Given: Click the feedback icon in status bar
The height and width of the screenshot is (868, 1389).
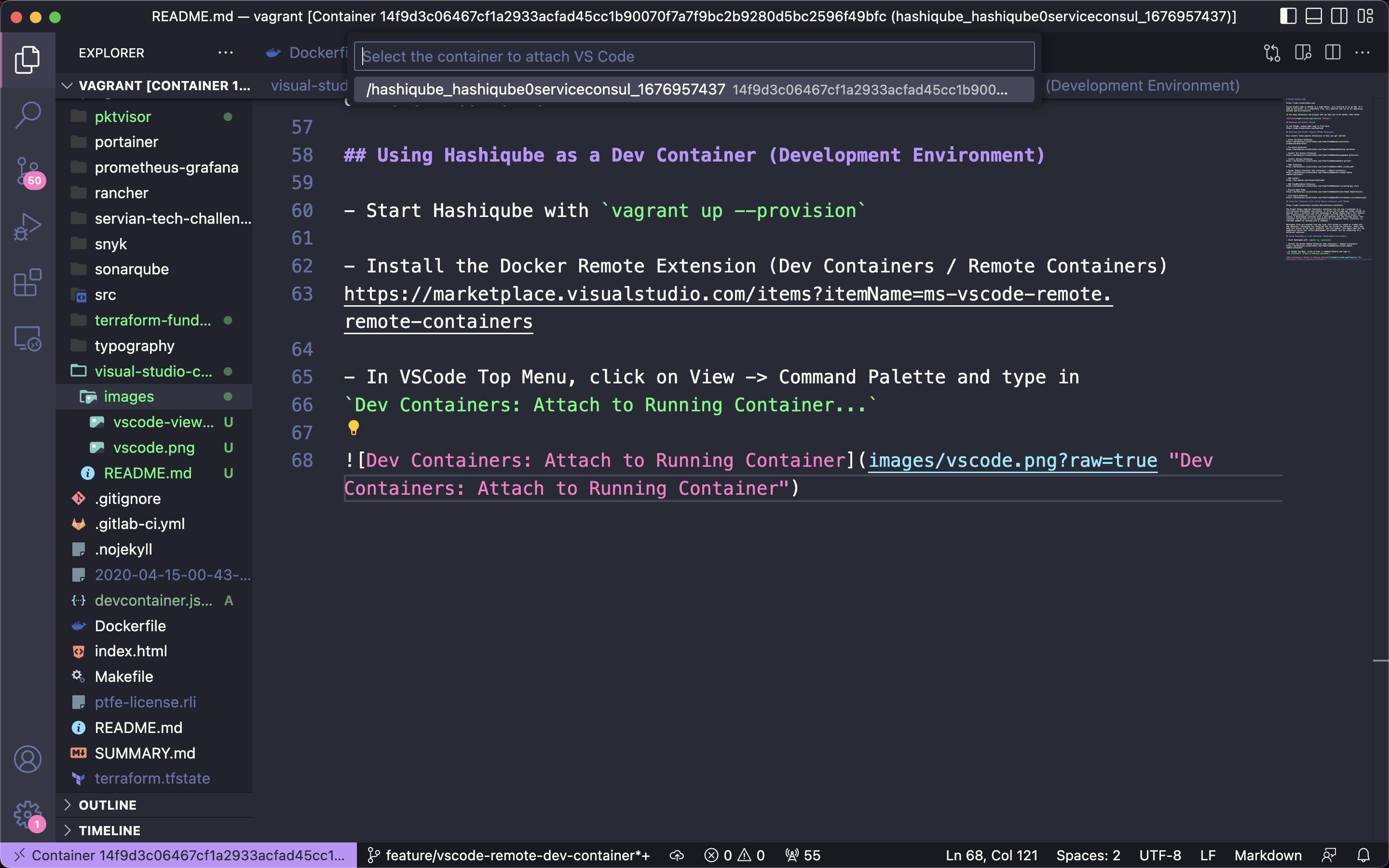Looking at the screenshot, I should pos(1329,855).
